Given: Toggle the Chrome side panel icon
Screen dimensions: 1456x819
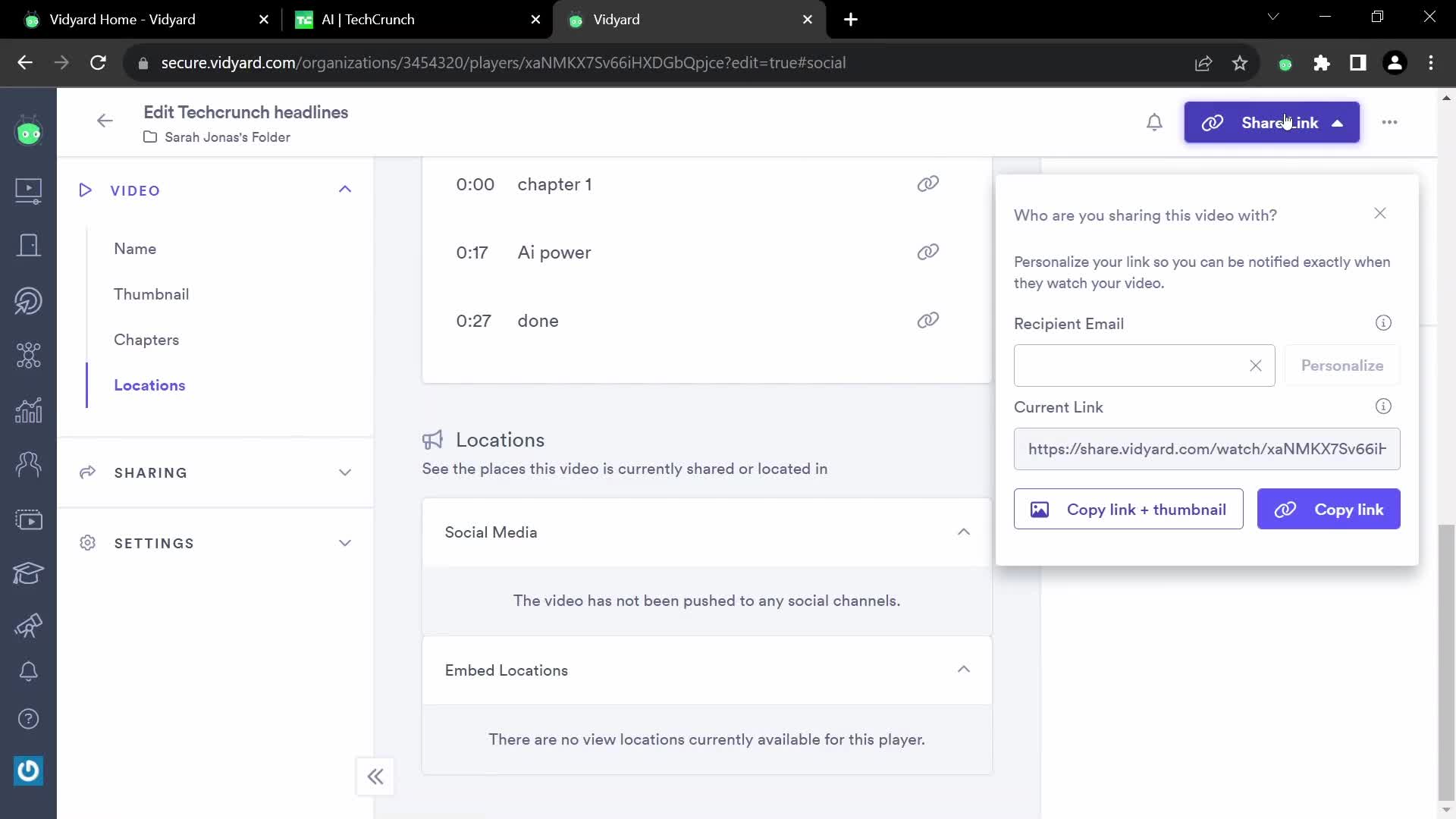Looking at the screenshot, I should 1357,63.
